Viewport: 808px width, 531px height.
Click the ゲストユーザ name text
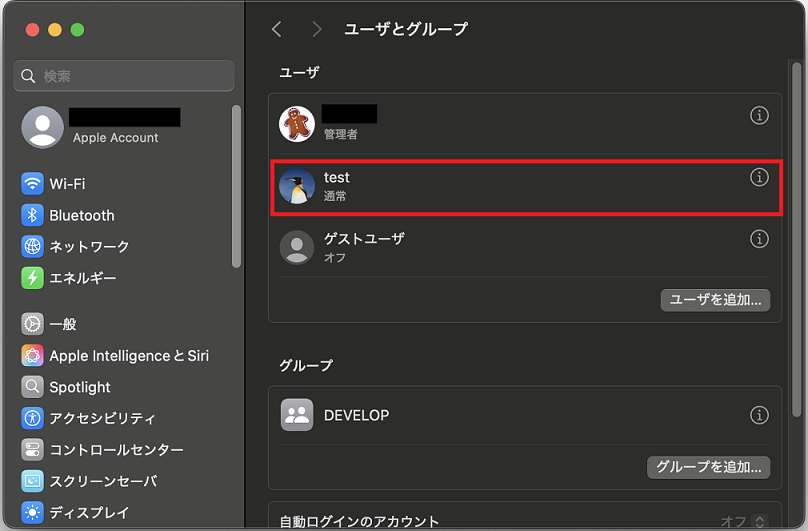click(x=364, y=239)
